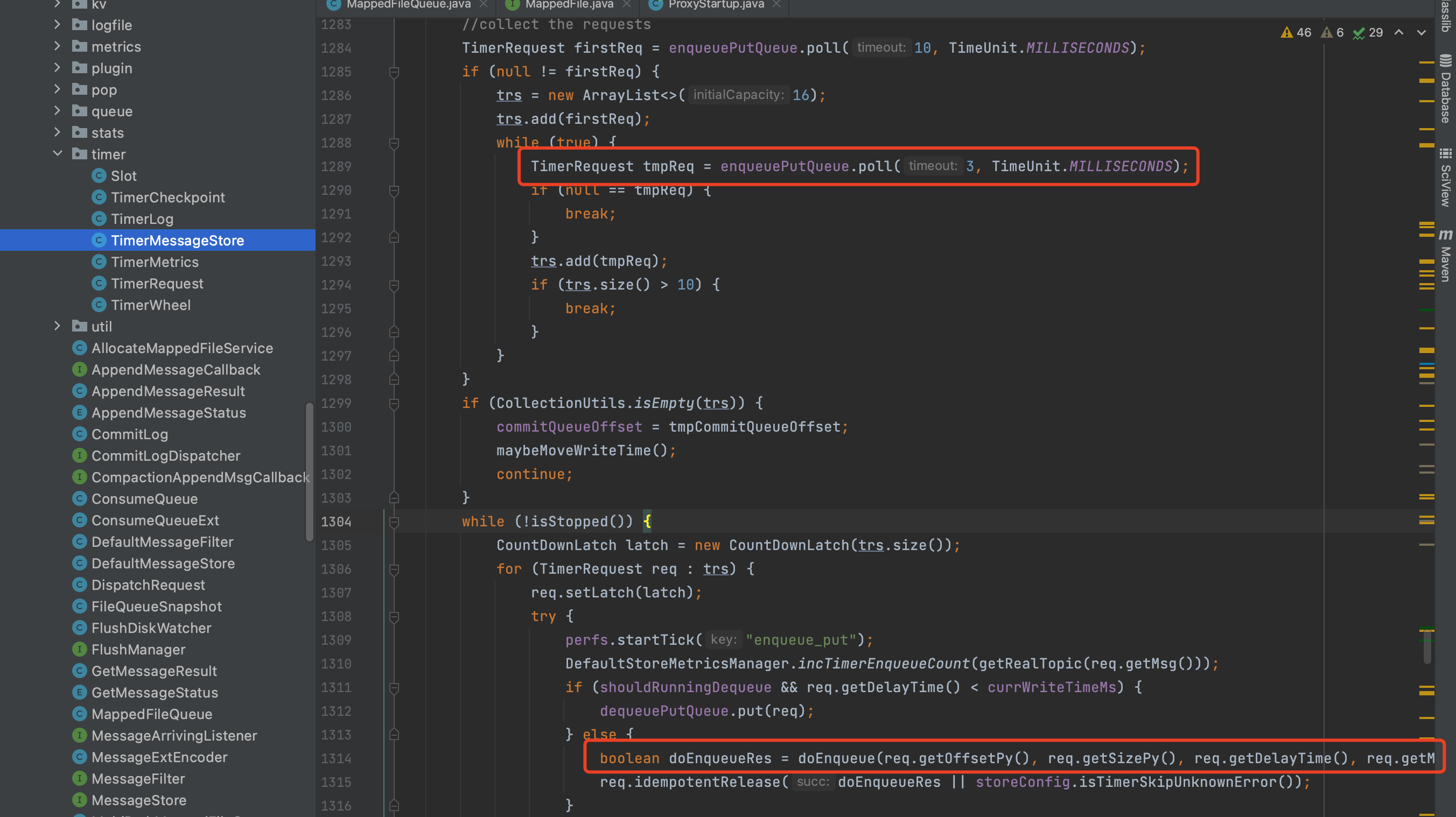
Task: Click the class icon beside CommitLog
Action: (80, 434)
